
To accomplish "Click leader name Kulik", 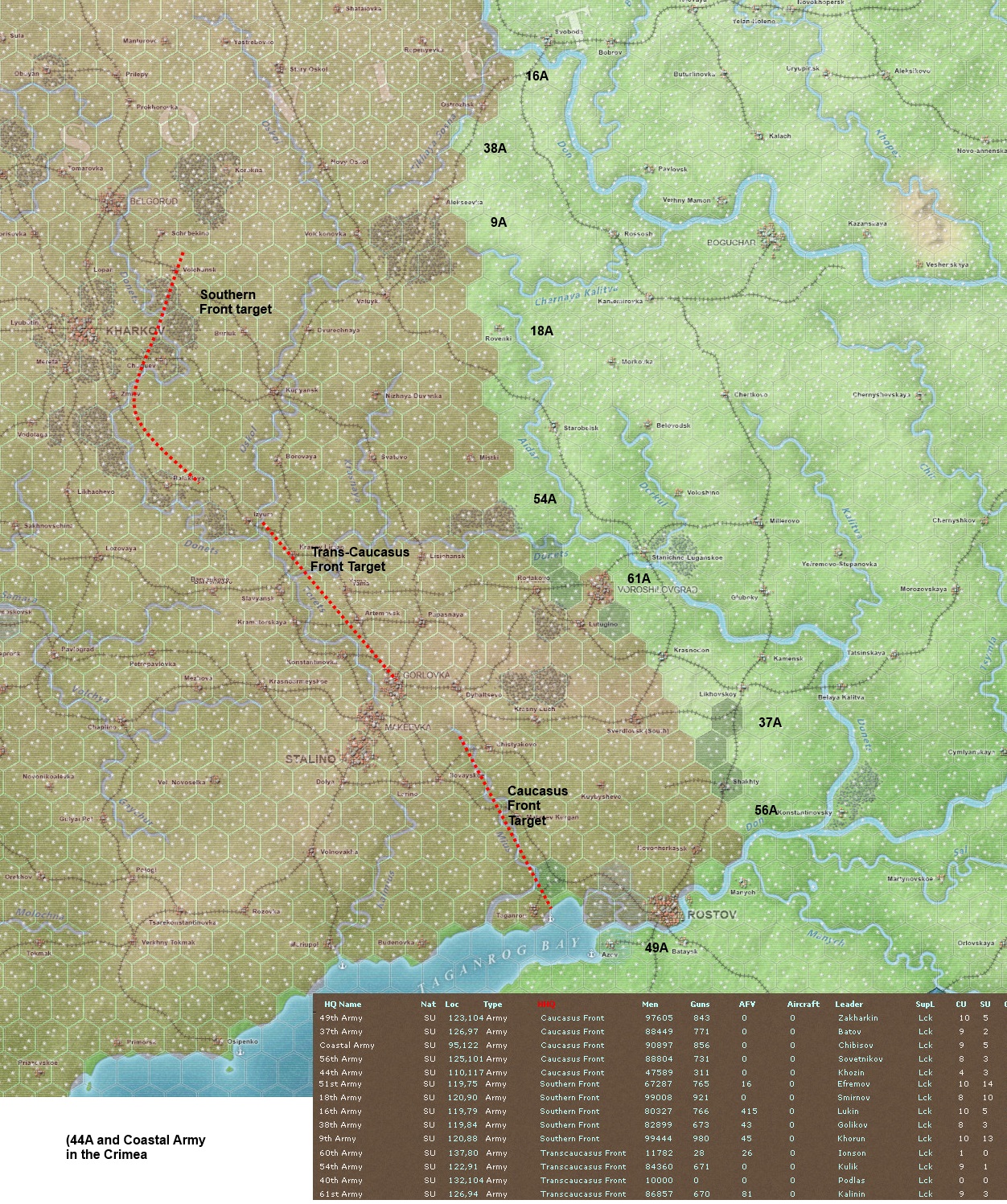I will point(848,1166).
